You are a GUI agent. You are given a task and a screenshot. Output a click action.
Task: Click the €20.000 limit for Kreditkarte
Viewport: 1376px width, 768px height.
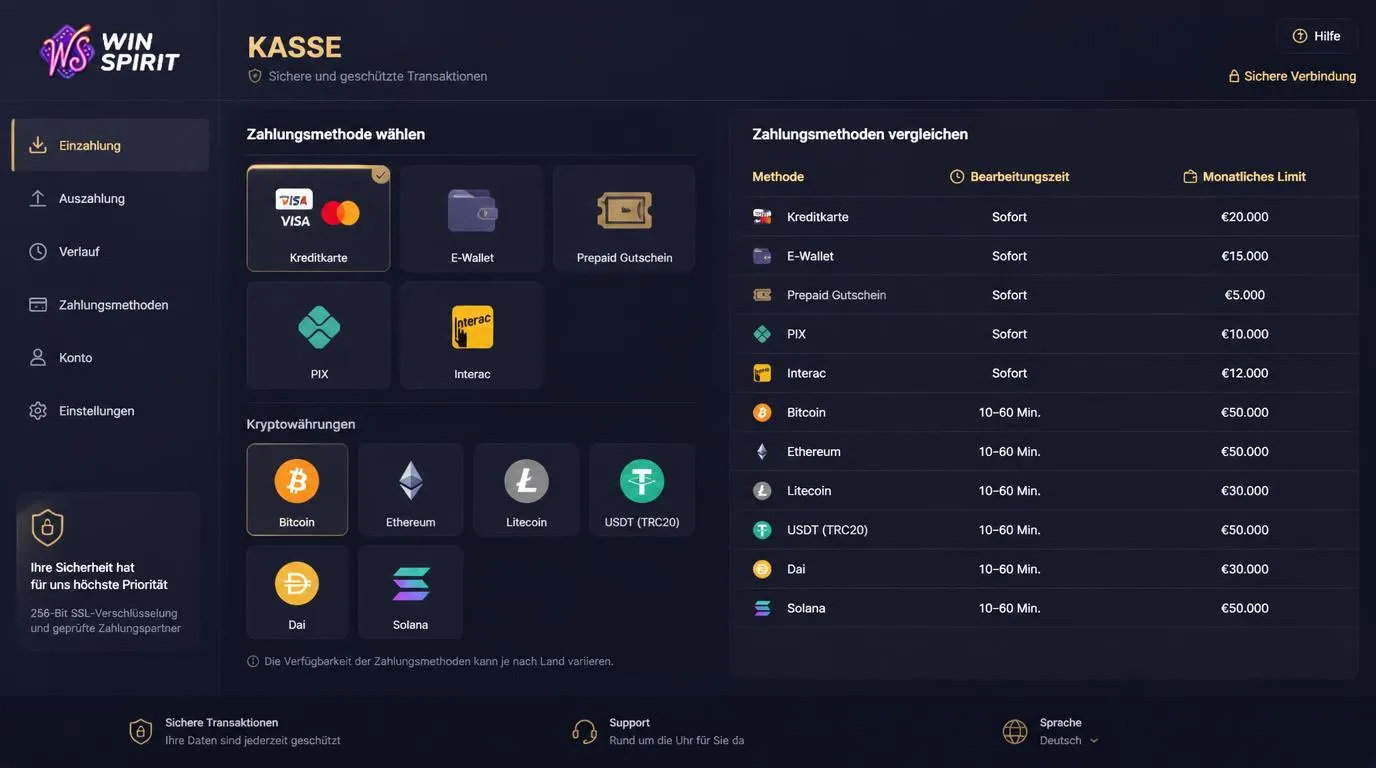[x=1245, y=217]
